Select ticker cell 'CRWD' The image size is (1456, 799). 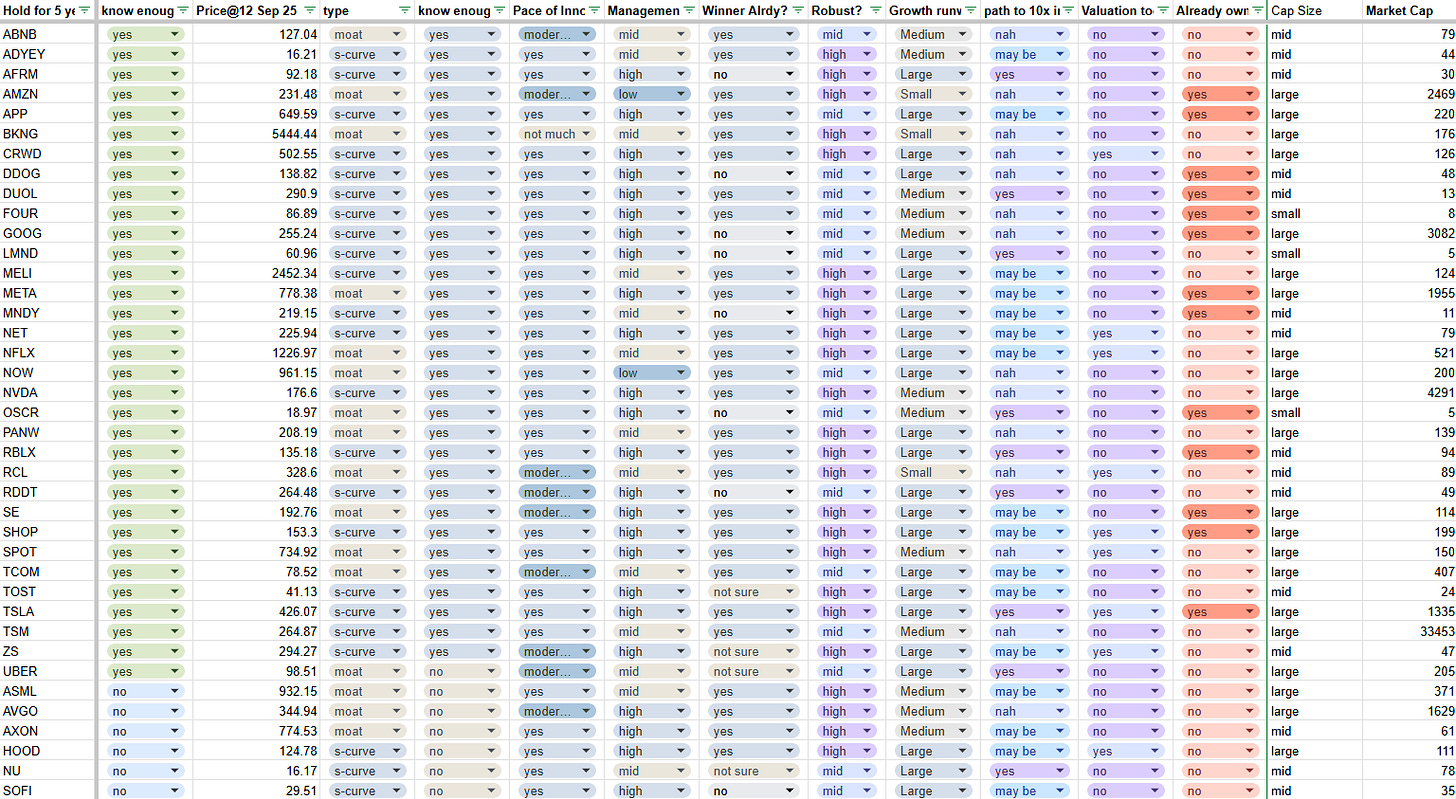click(49, 154)
